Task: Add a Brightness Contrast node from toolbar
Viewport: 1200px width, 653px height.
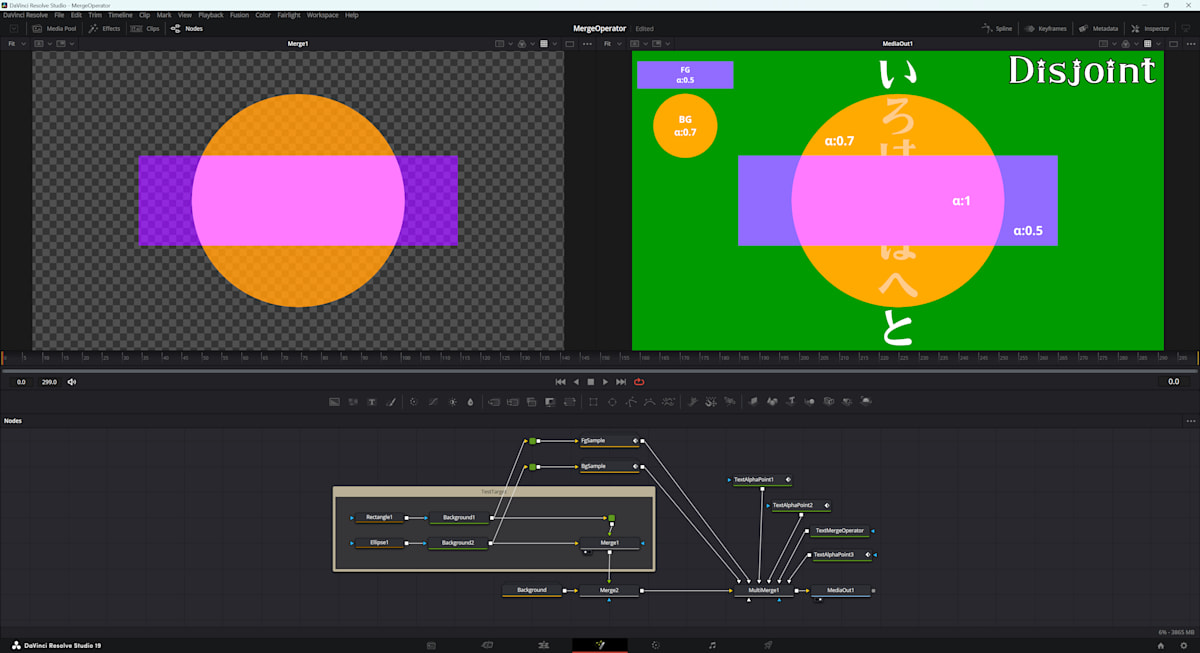Action: (454, 401)
